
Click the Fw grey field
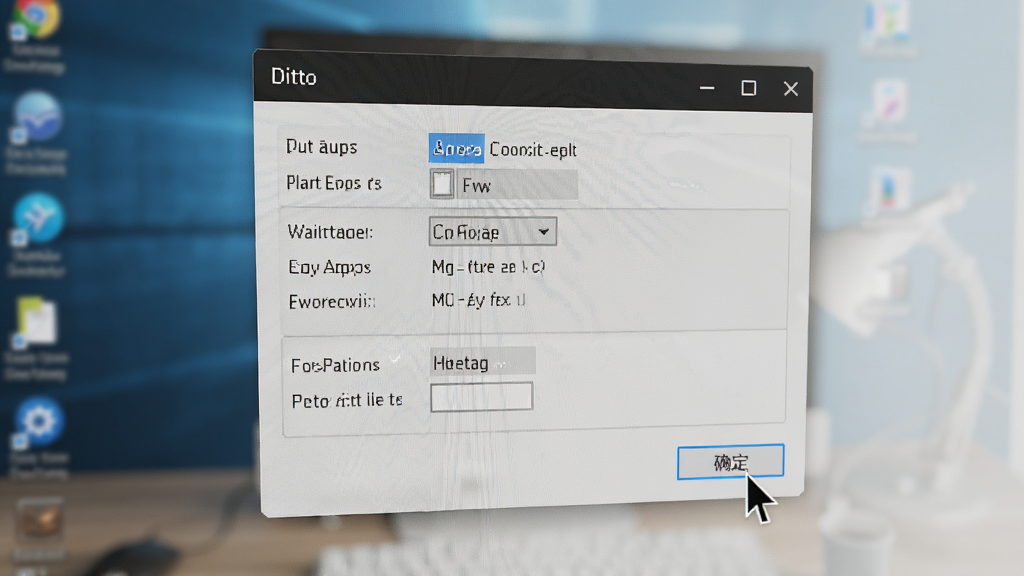click(x=517, y=185)
